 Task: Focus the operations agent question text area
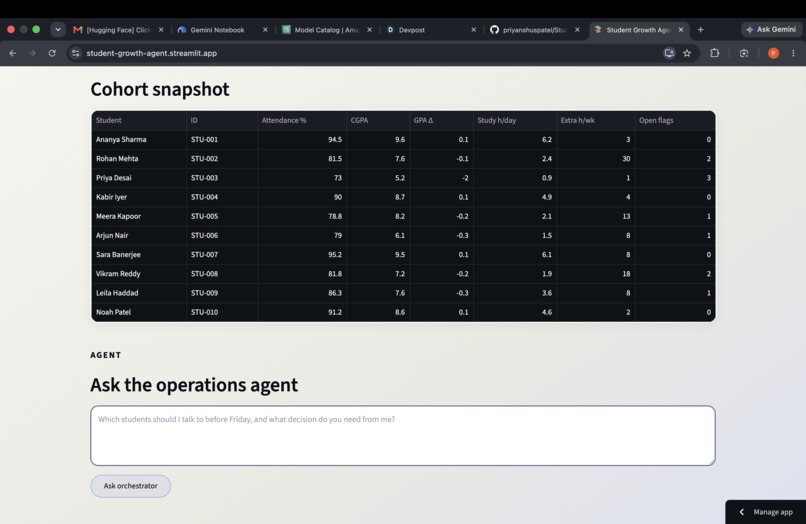pos(403,436)
